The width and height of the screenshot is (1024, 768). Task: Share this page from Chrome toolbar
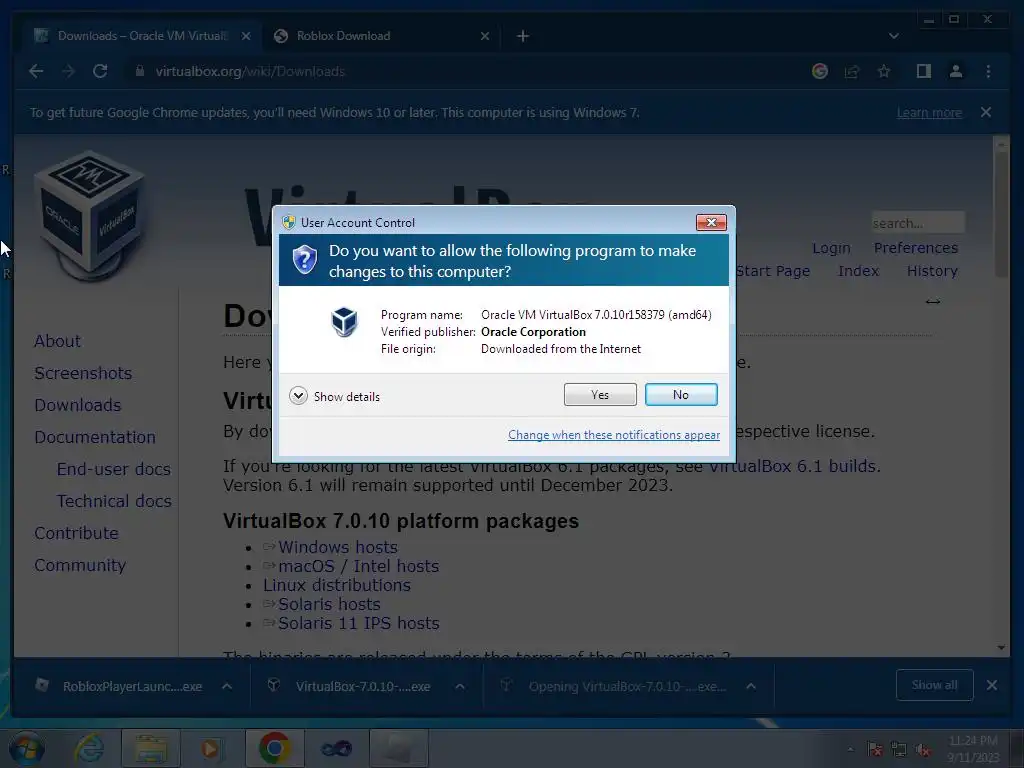coord(852,71)
